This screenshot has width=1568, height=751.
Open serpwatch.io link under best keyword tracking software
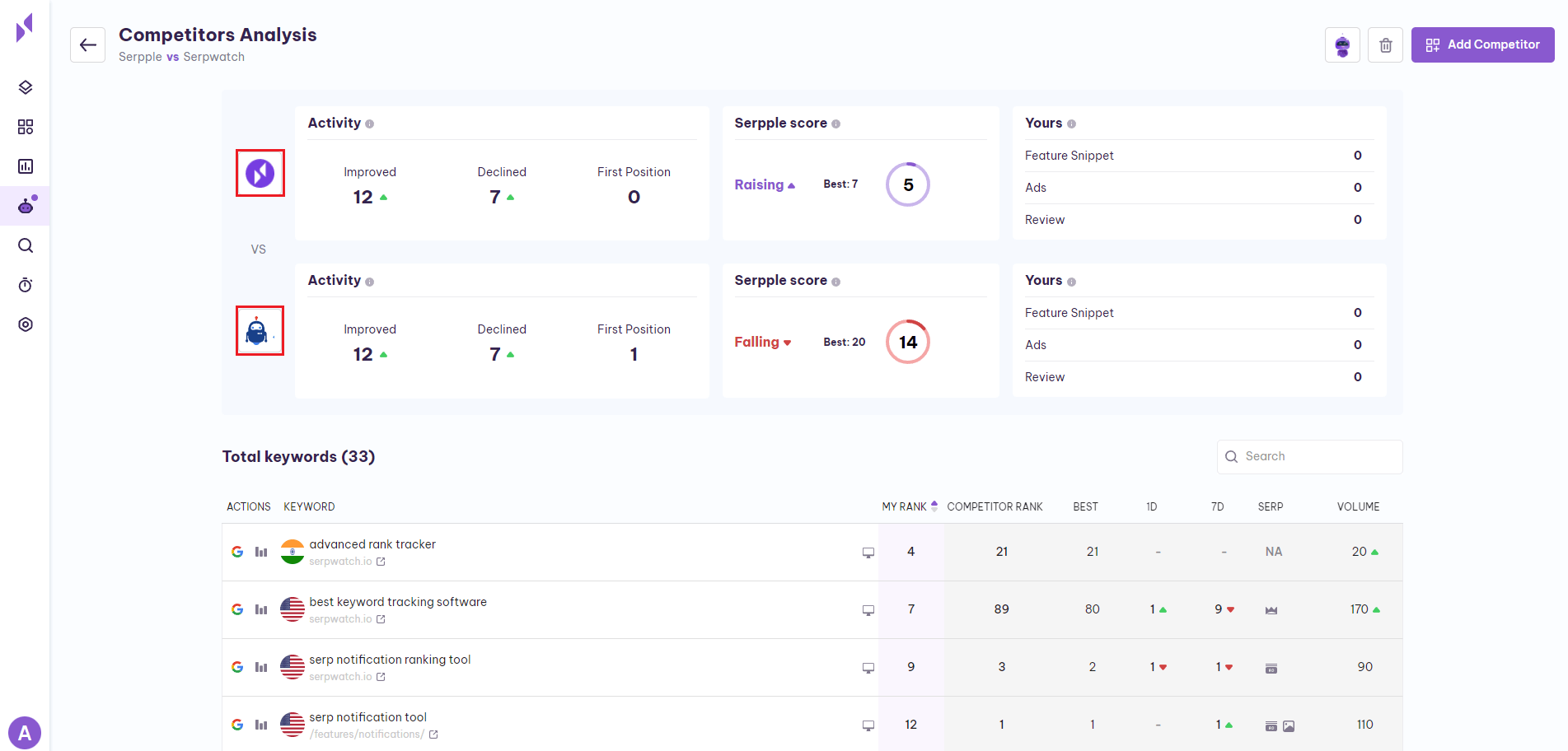(x=347, y=619)
